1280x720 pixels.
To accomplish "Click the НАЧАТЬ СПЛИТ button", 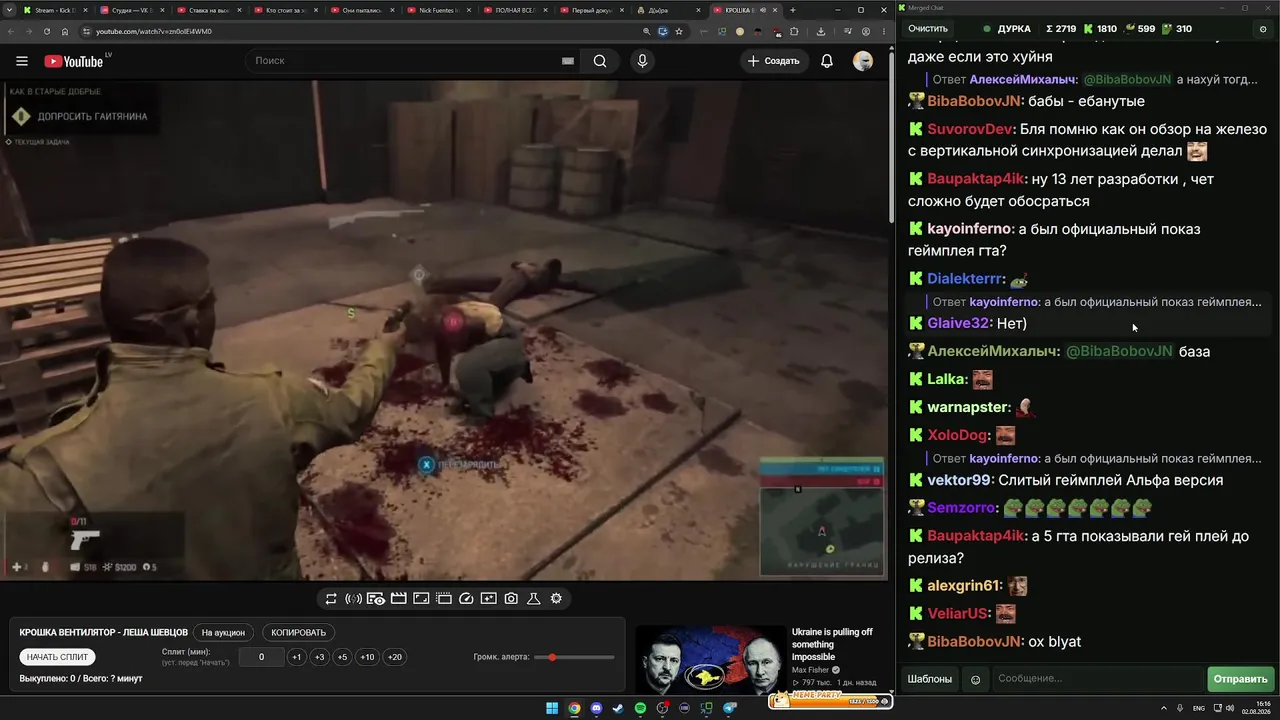I will 58,657.
